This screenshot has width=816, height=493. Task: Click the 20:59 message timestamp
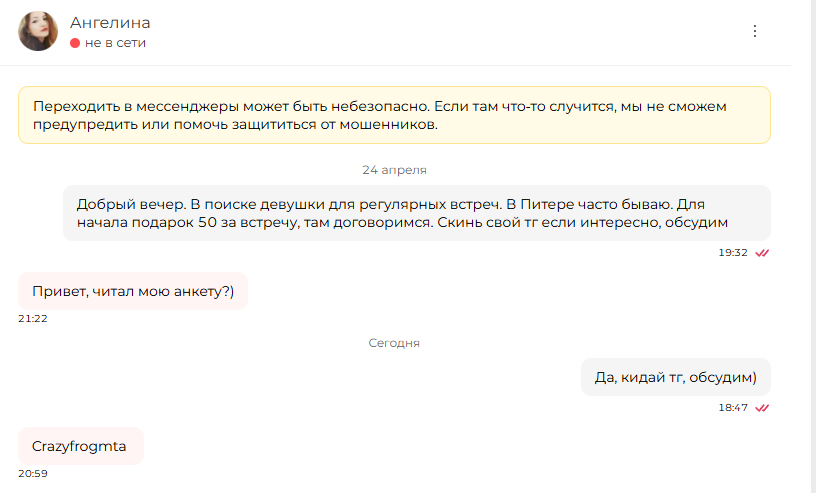[x=33, y=474]
